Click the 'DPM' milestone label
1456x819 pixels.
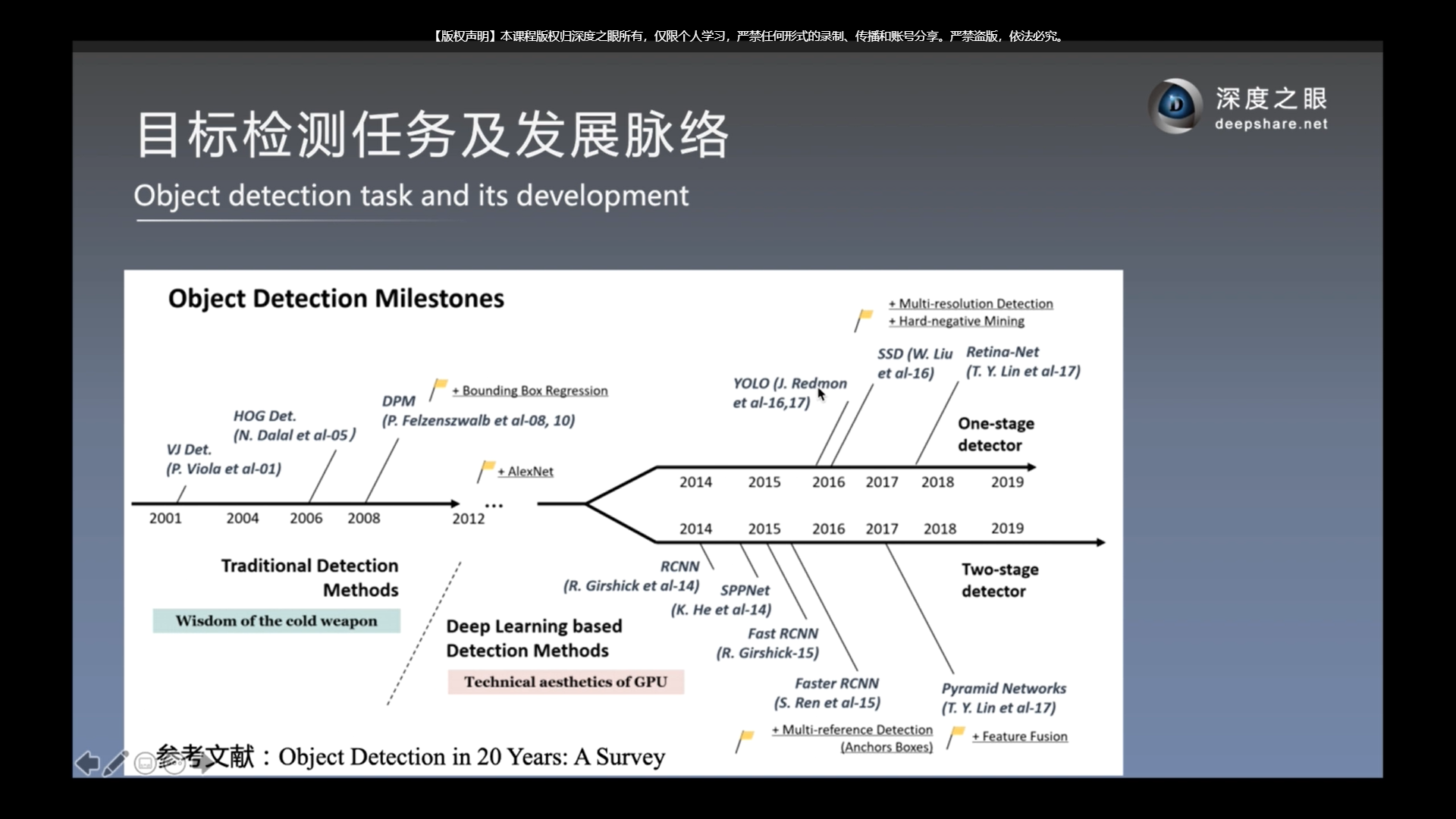point(399,401)
